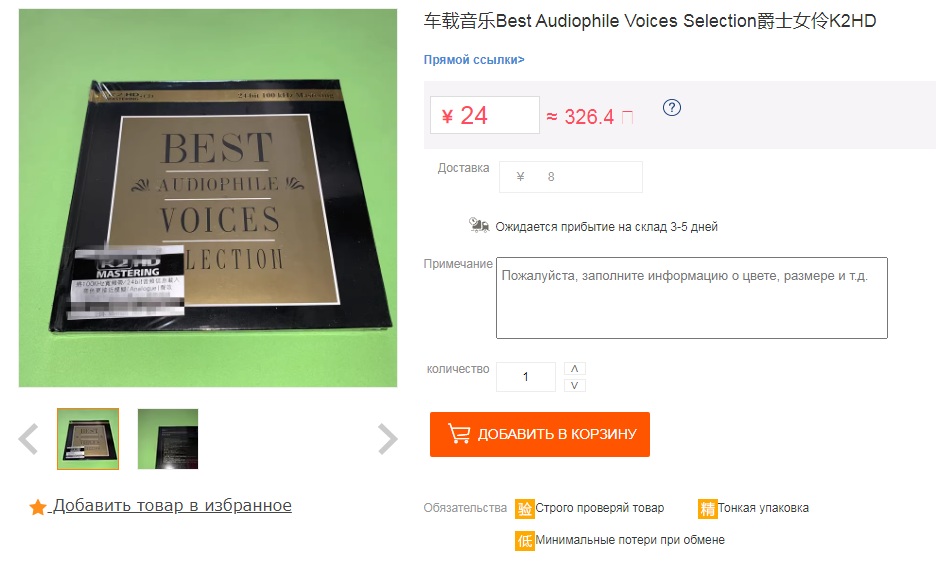Click the star favorites icon
This screenshot has width=951, height=579.
[x=38, y=508]
